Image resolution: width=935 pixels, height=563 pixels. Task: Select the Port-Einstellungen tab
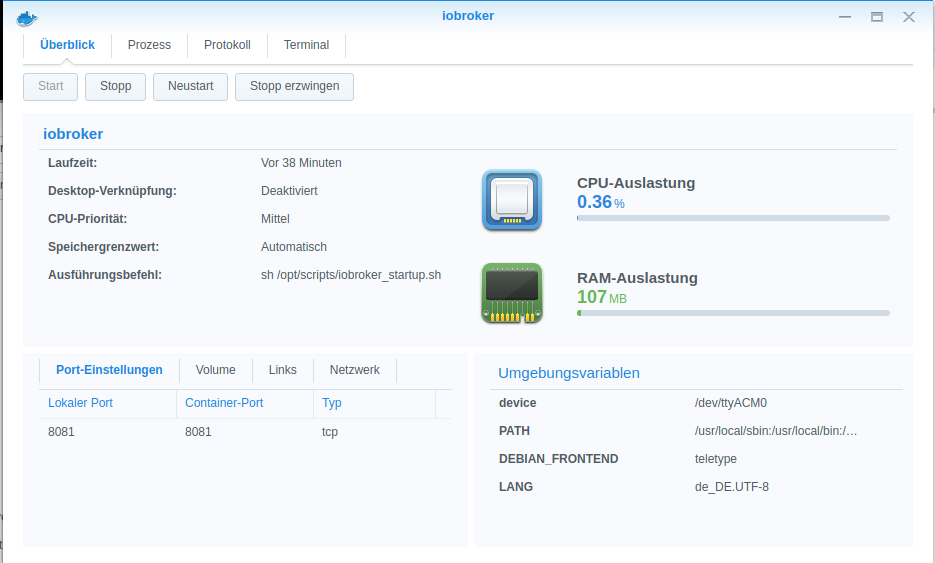coord(109,370)
